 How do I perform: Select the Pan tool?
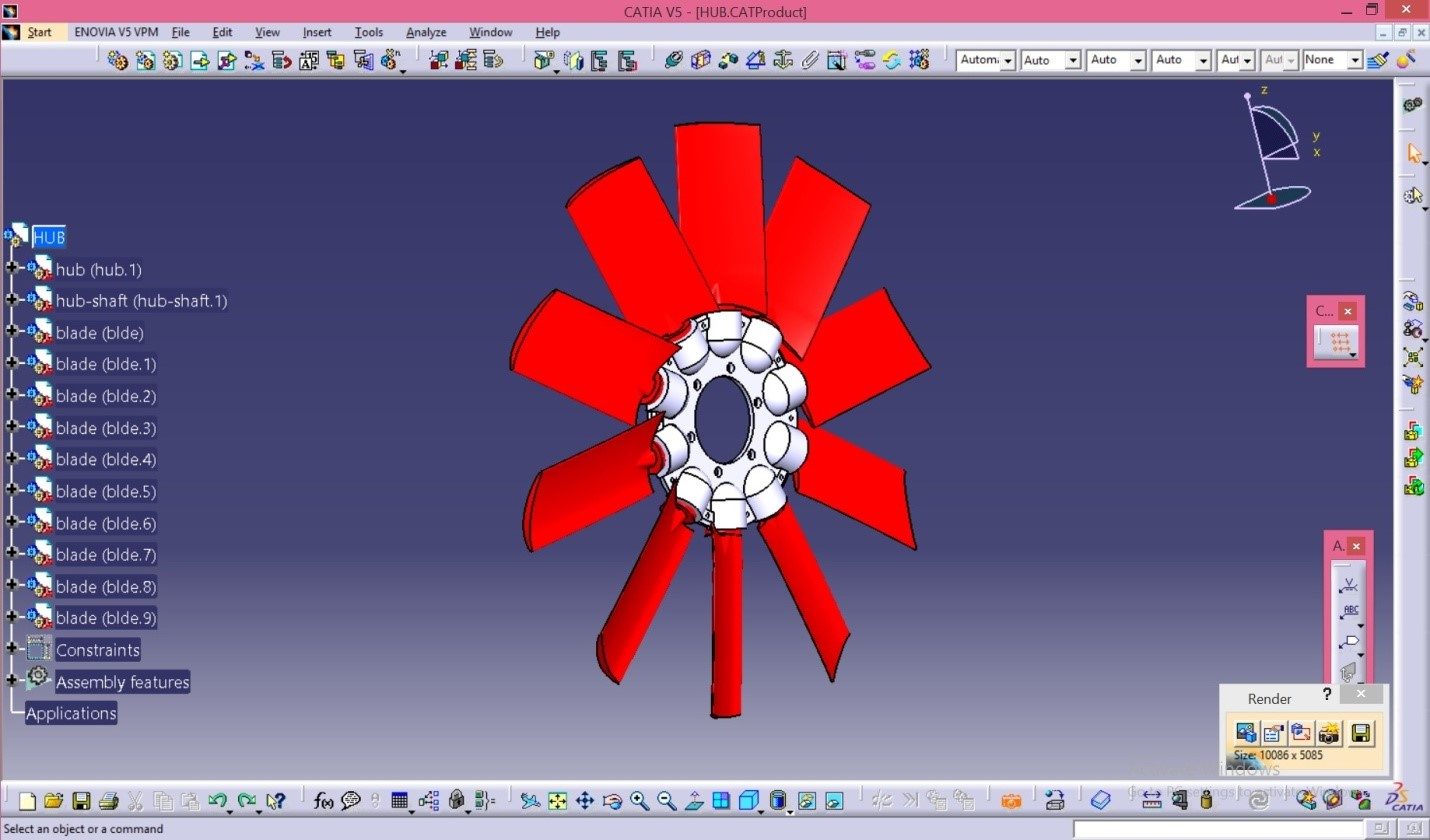[584, 801]
